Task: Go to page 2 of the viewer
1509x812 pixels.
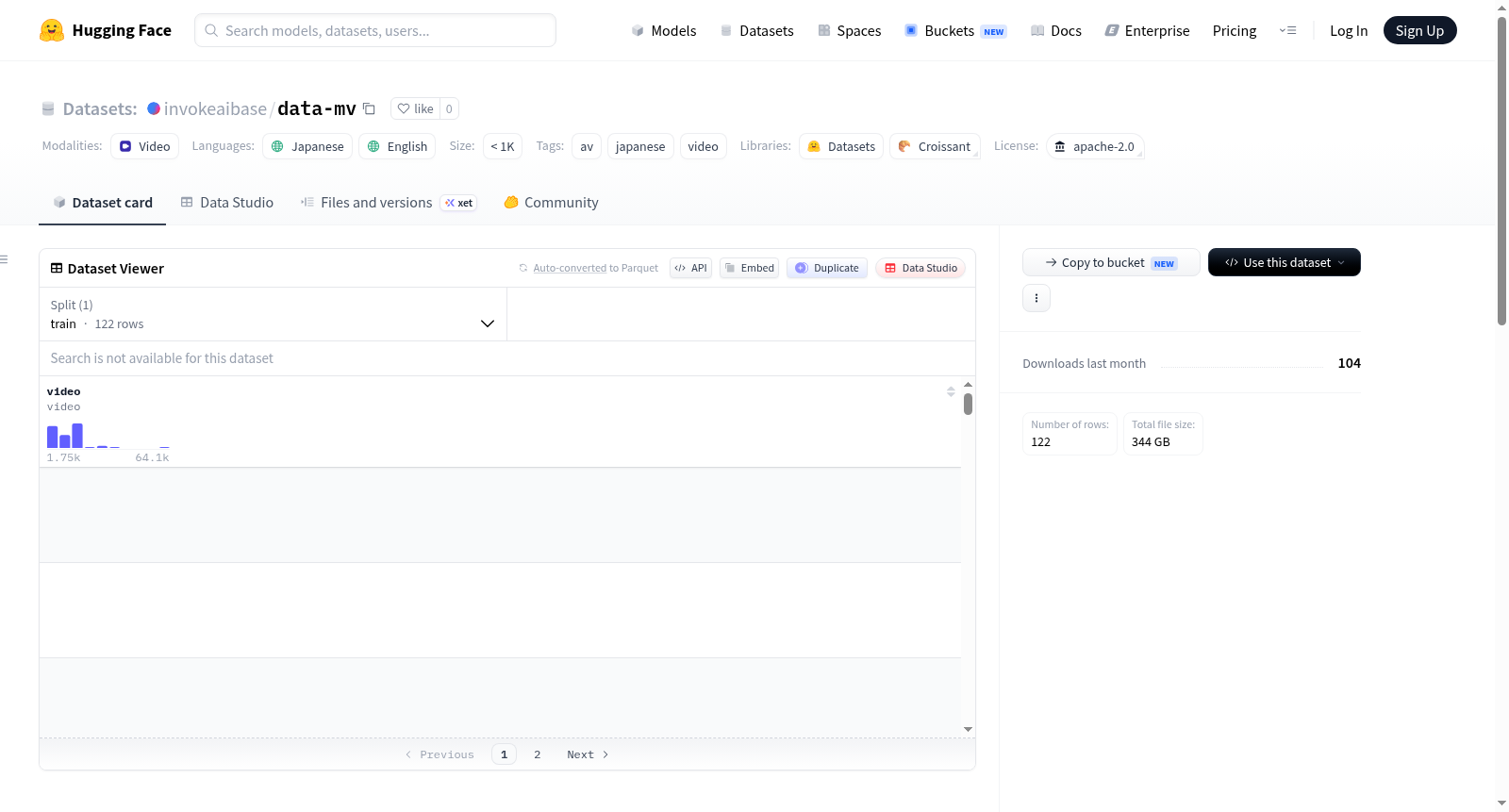Action: coord(538,754)
